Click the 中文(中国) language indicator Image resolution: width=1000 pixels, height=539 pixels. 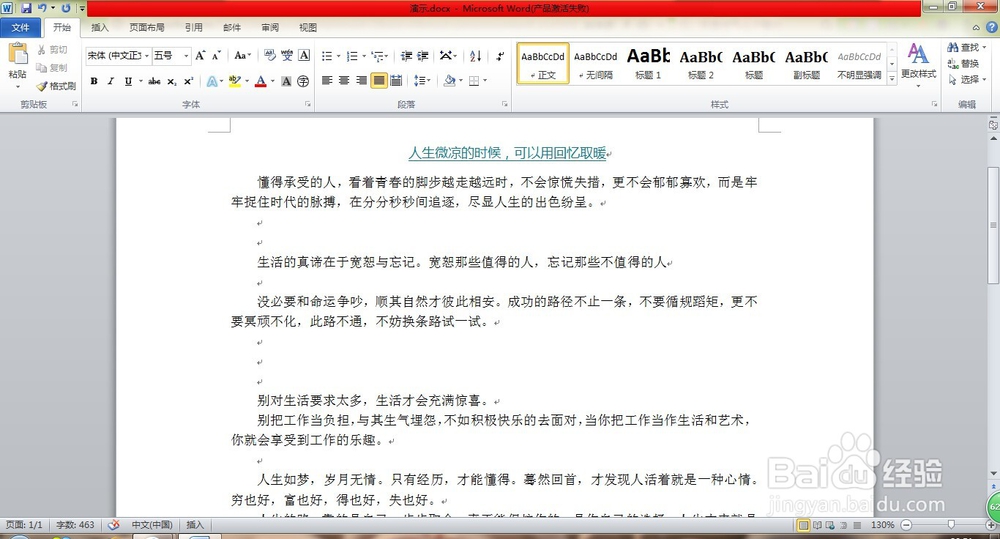[152, 525]
